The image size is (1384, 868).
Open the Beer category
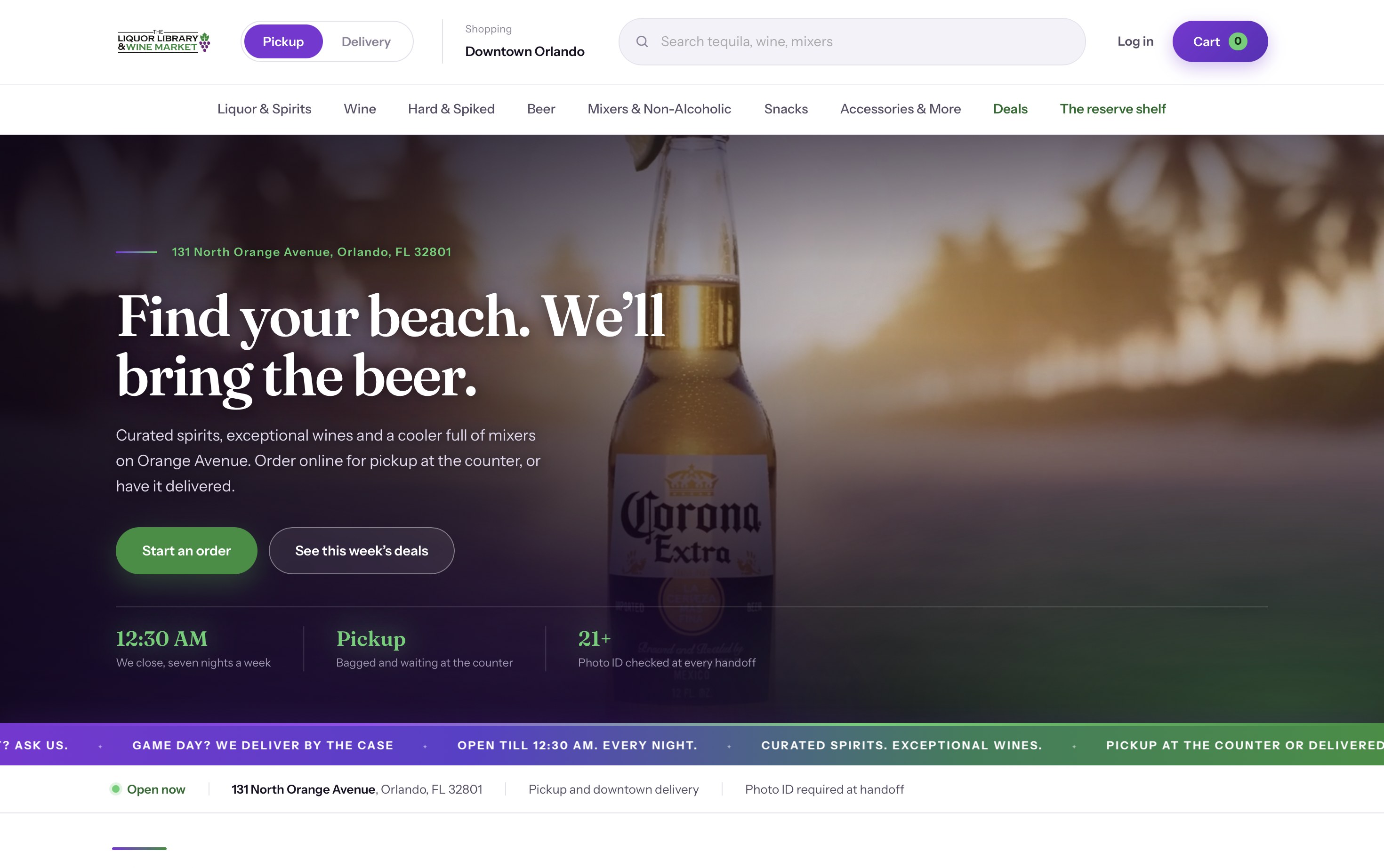coord(541,109)
